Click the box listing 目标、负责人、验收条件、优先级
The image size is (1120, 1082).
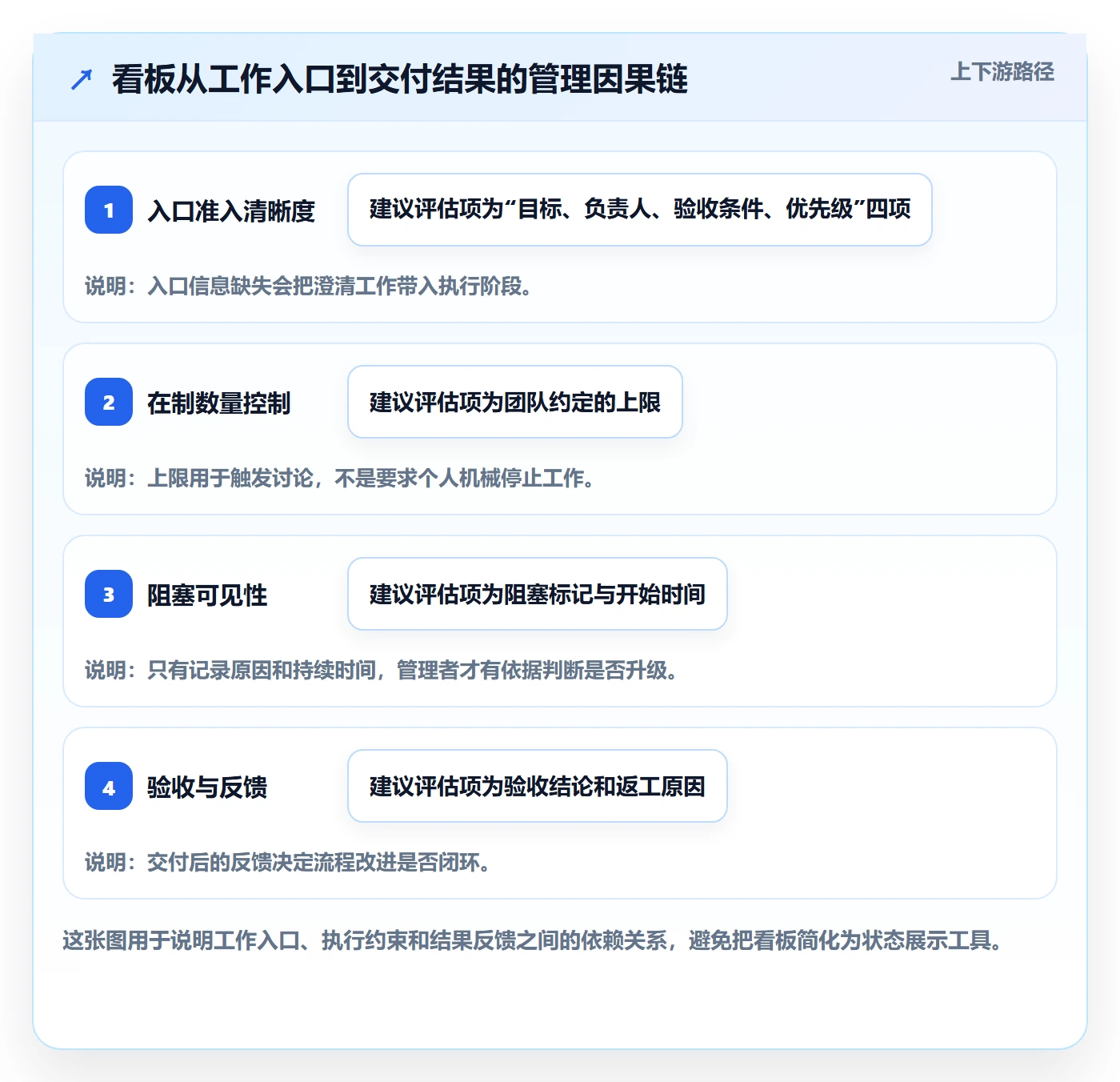tap(640, 210)
